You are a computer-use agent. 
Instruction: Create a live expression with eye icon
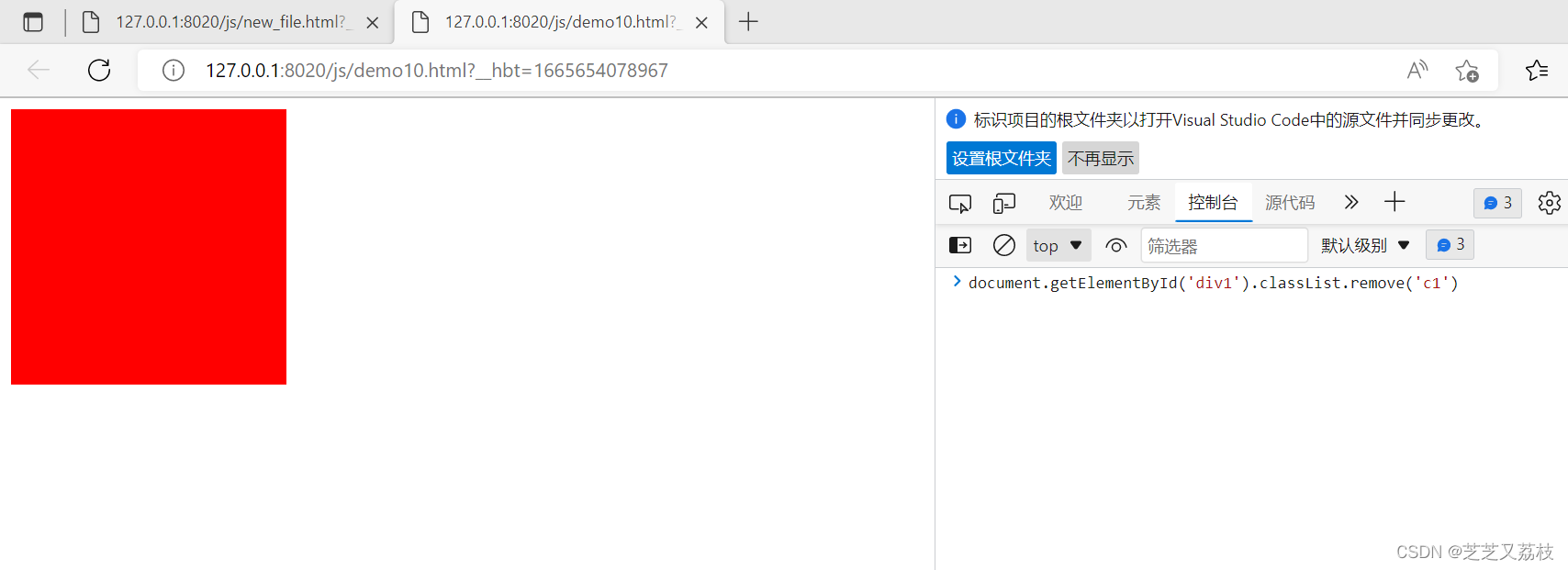click(x=1116, y=245)
